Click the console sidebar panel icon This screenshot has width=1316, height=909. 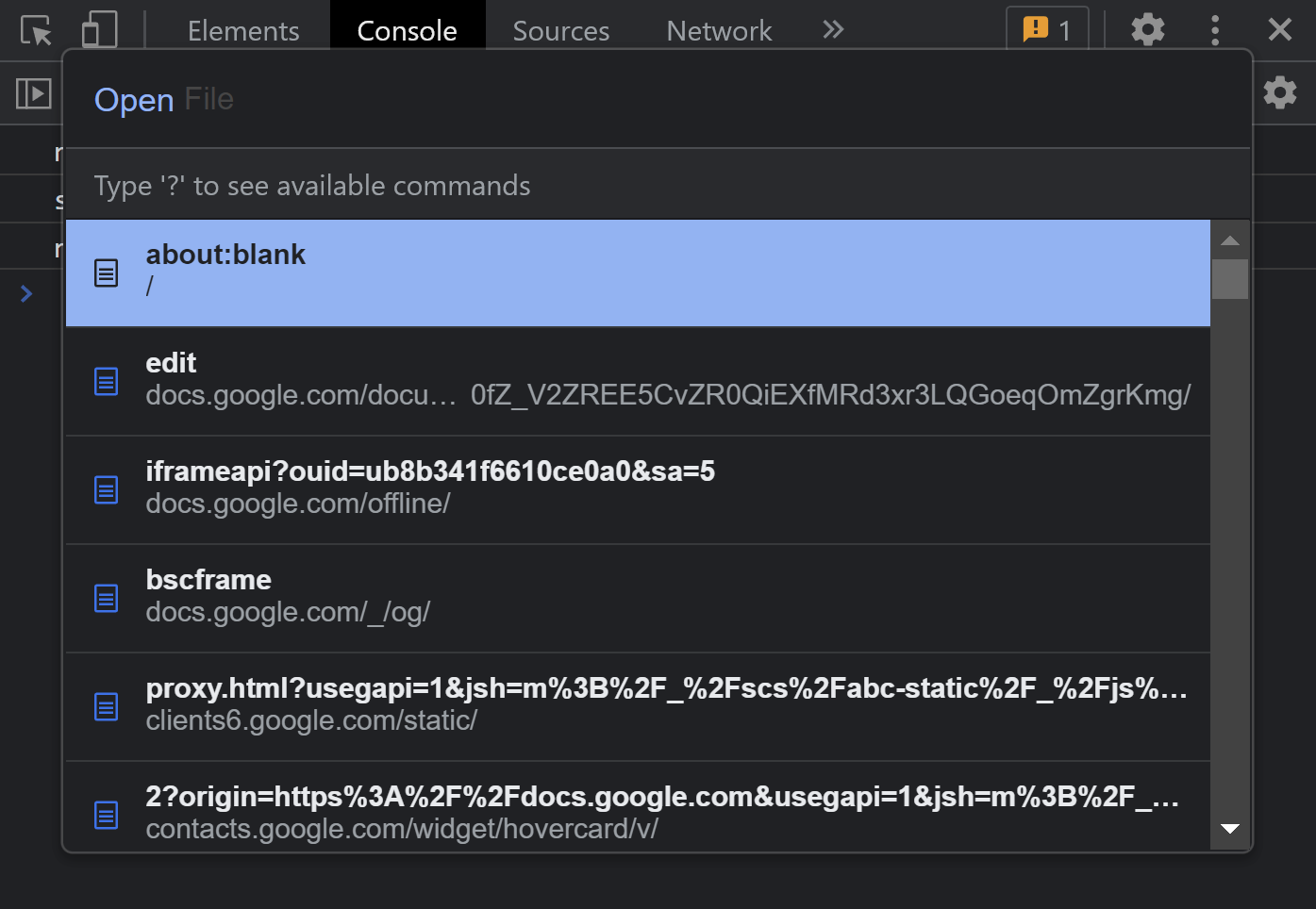click(35, 92)
